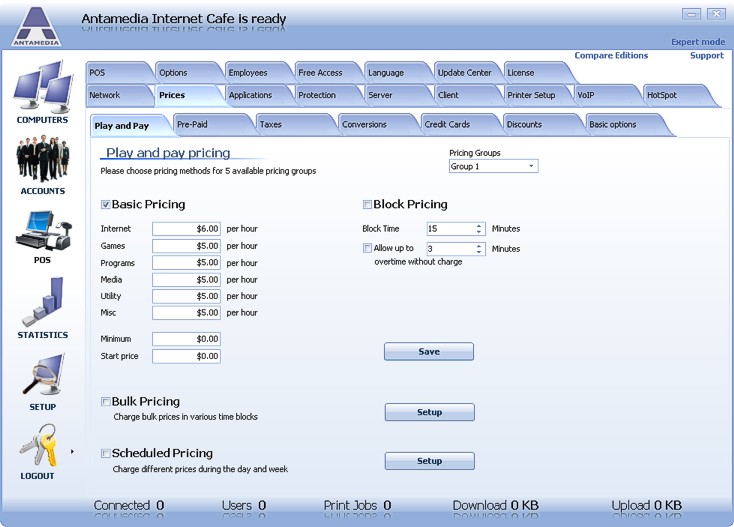Open the Taxes sub-tab

[295, 124]
